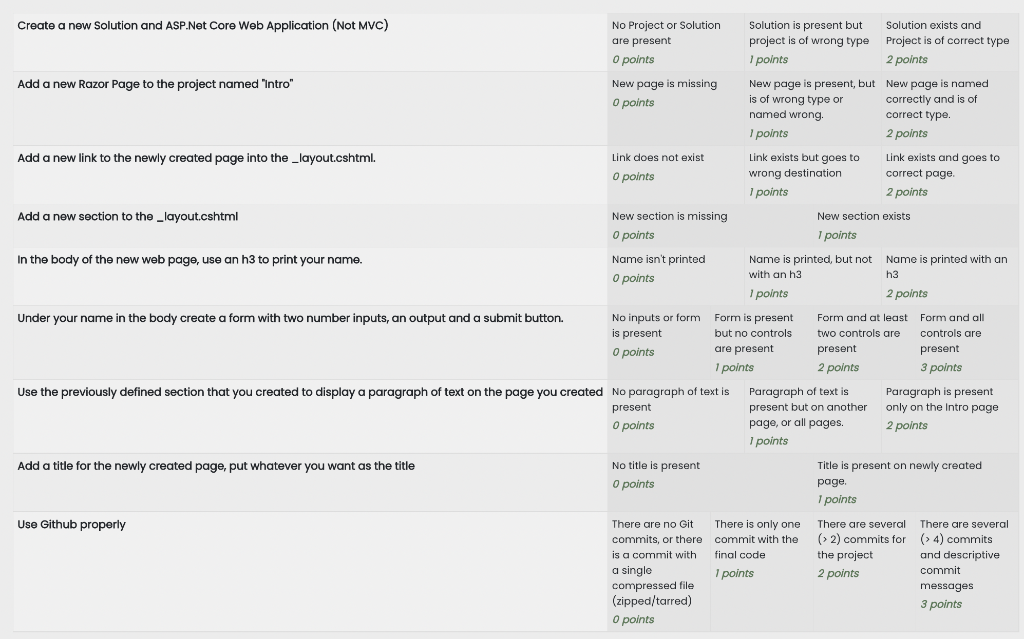Screen dimensions: 1024x639
Task: Select 'Solution exists and Project is of correct type' rating
Action: tap(950, 42)
